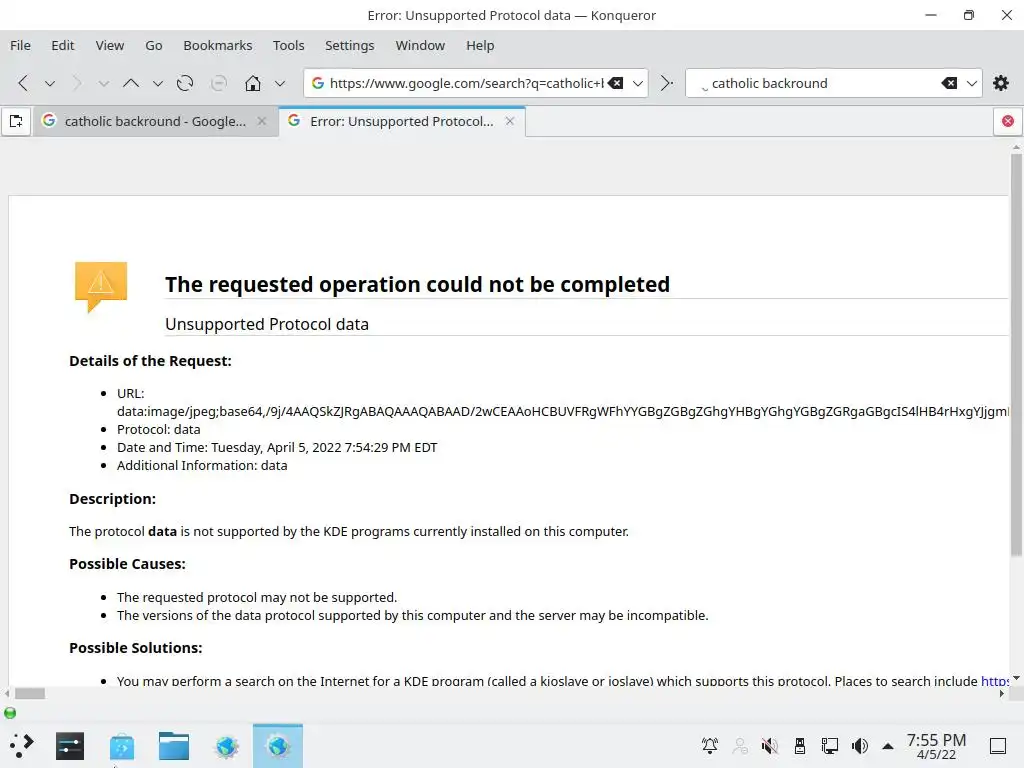1024x768 pixels.
Task: Click the horizontal scrollbar thumb
Action: click(x=29, y=694)
